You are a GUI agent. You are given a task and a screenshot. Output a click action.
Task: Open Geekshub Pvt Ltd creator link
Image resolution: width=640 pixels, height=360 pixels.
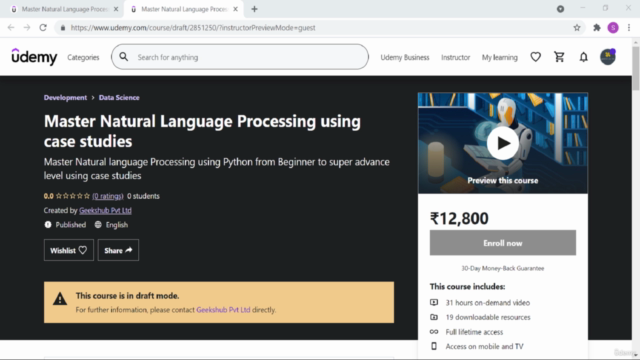tap(105, 211)
